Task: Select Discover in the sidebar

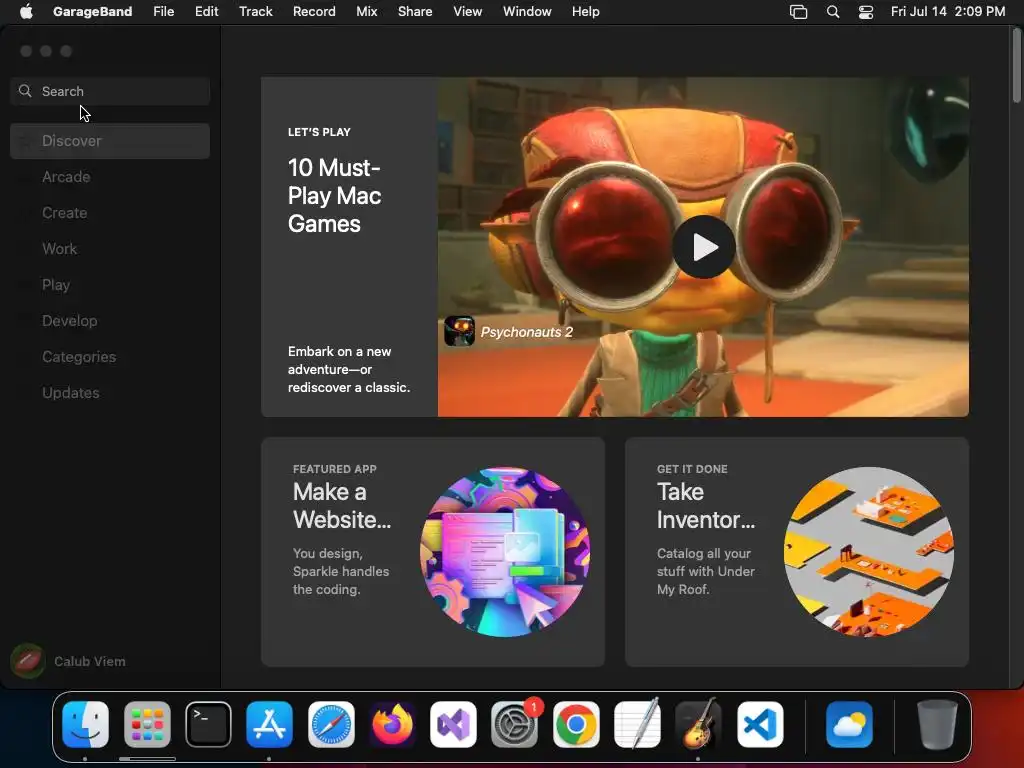Action: tap(110, 140)
